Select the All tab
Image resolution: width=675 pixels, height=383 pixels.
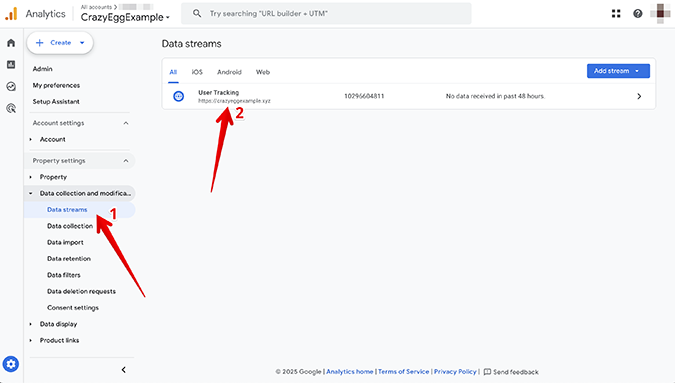(x=173, y=72)
